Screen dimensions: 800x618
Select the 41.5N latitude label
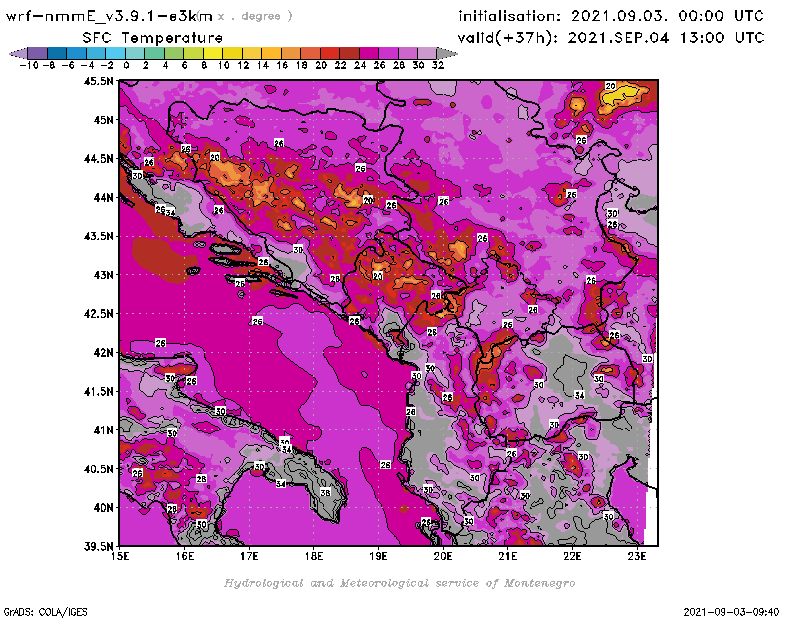[x=98, y=391]
